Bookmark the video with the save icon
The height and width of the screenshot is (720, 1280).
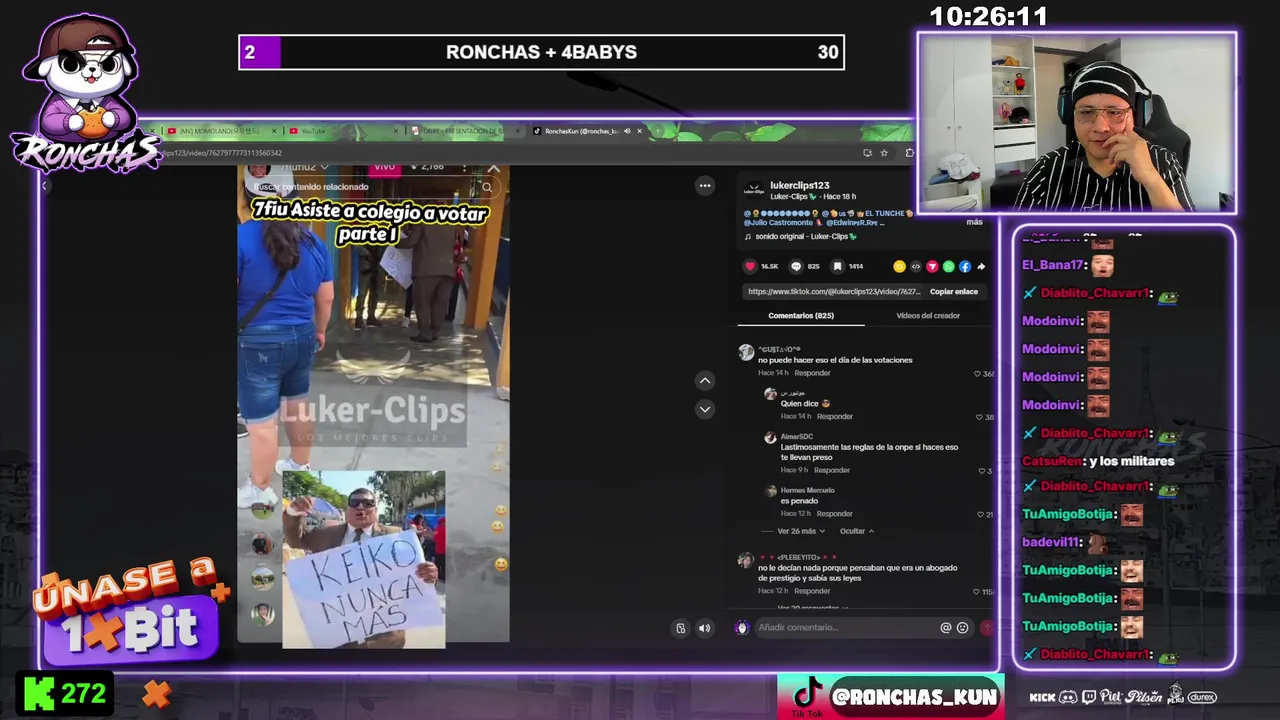(838, 266)
